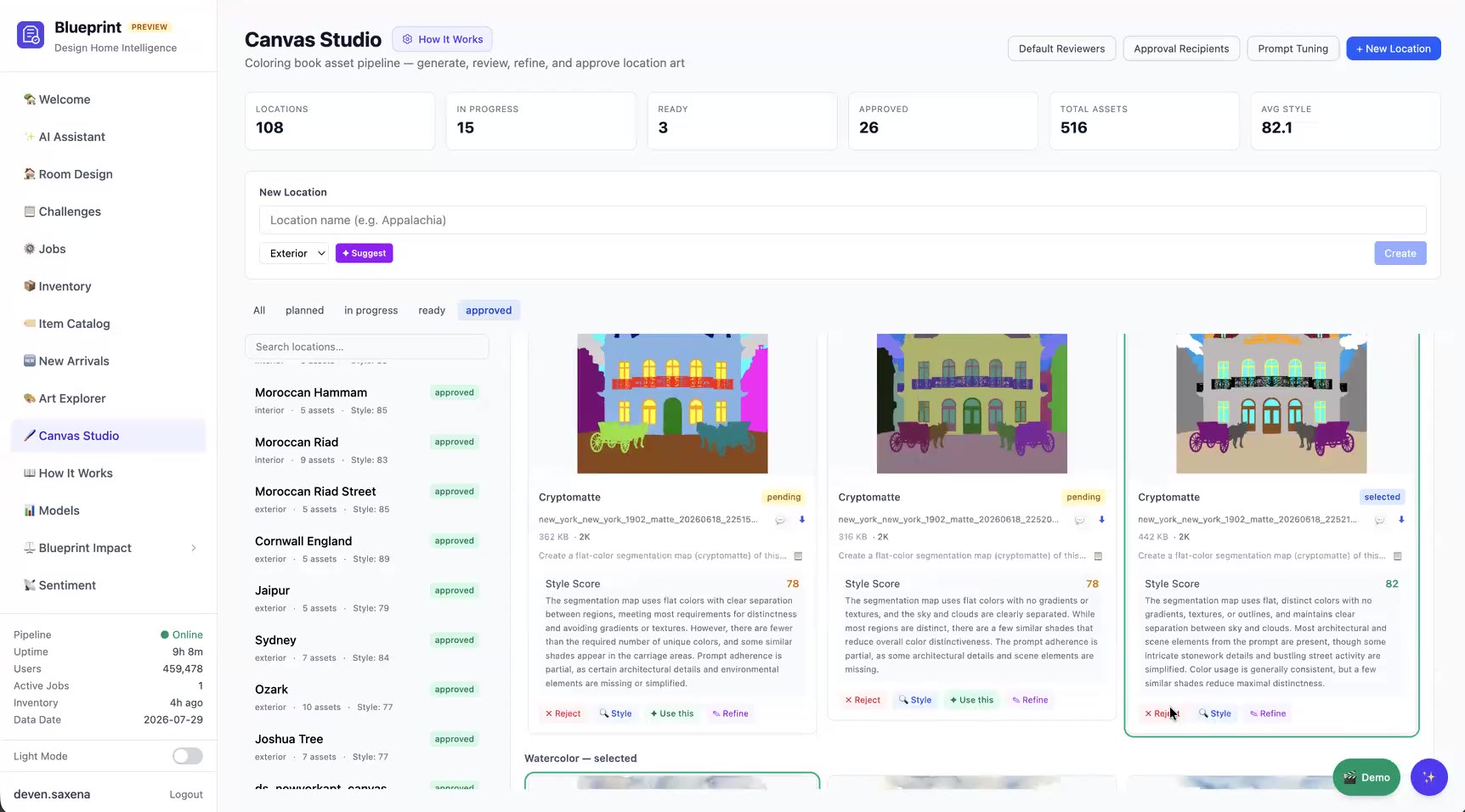
Task: Toggle the Light Mode switch
Action: click(x=188, y=756)
